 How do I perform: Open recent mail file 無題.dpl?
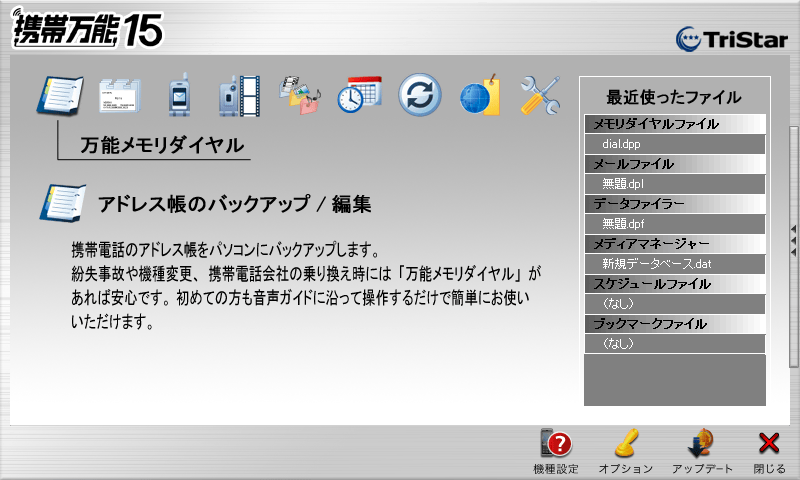click(674, 184)
